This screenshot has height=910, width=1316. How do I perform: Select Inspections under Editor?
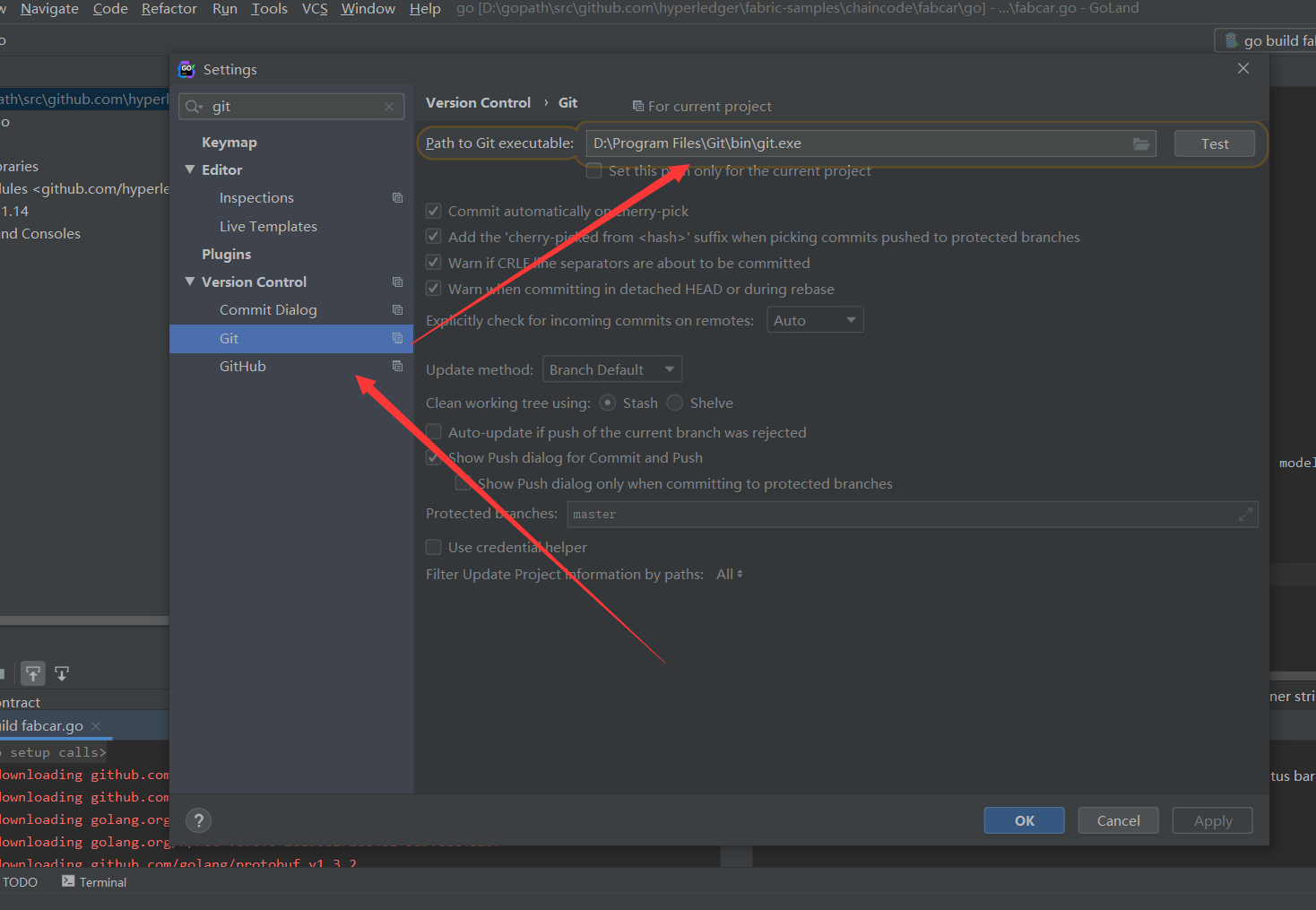click(256, 197)
